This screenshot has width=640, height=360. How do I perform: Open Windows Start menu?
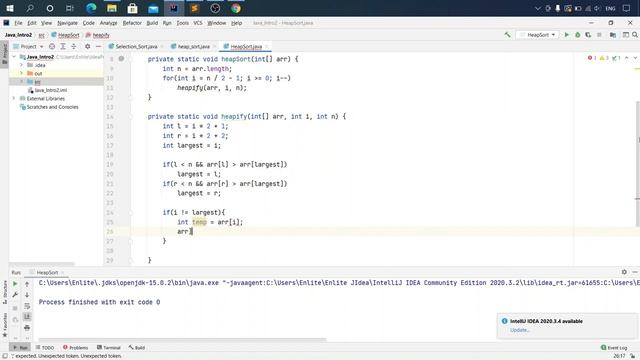coord(10,8)
